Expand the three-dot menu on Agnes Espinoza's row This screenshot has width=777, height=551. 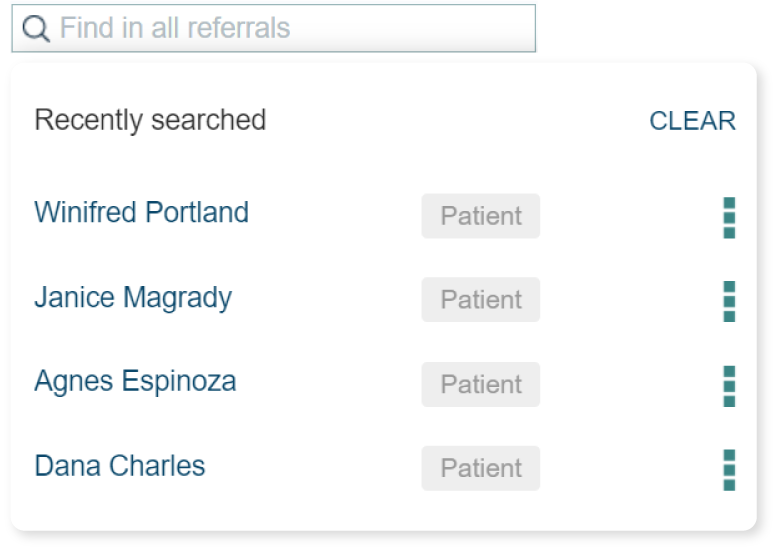(x=729, y=385)
